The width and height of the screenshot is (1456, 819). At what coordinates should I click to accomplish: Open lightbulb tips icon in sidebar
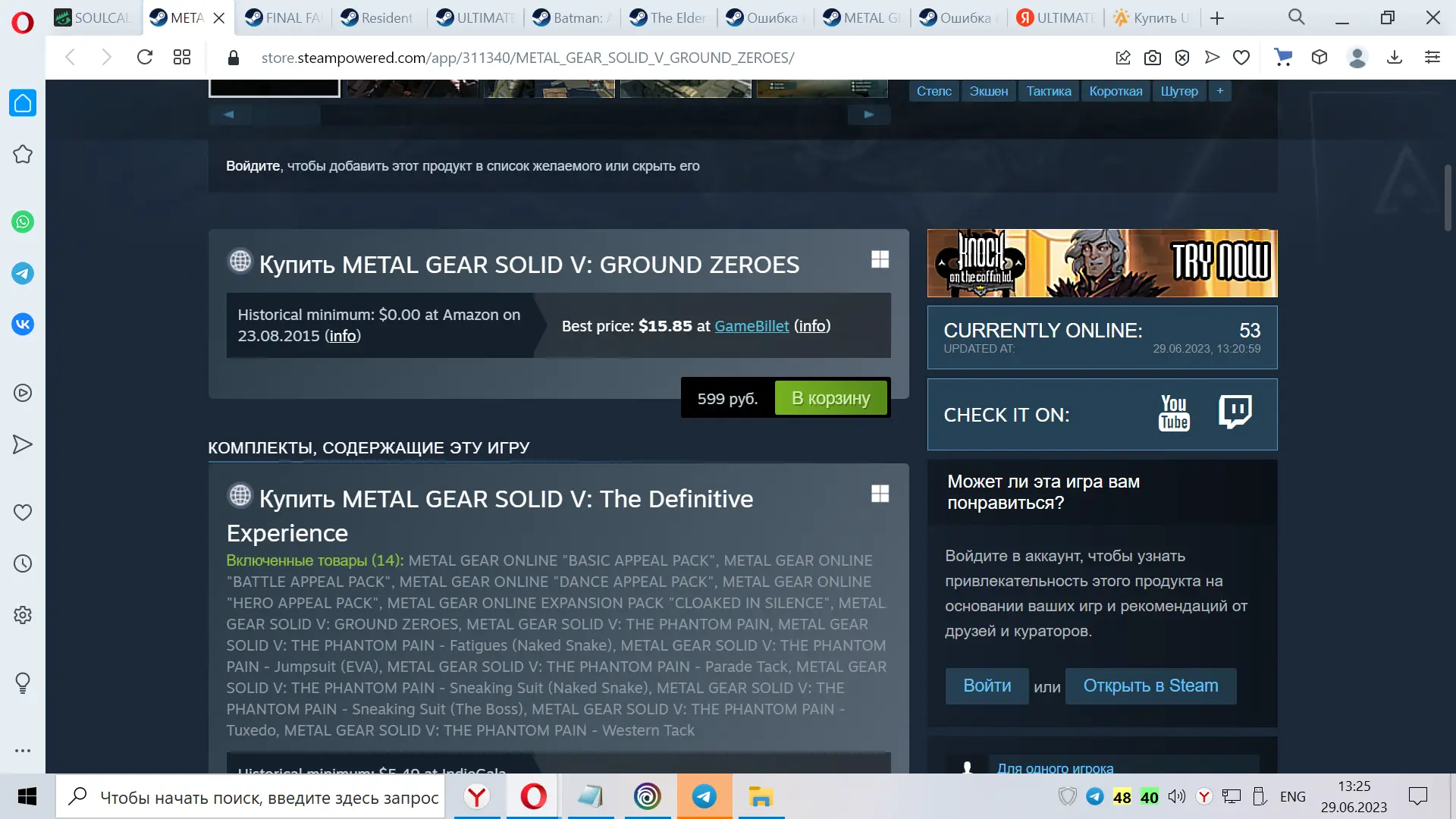[x=23, y=683]
